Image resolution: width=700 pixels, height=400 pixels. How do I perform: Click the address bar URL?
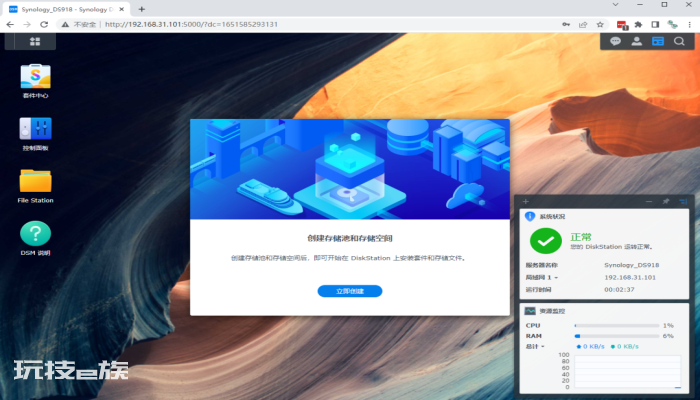click(x=191, y=24)
